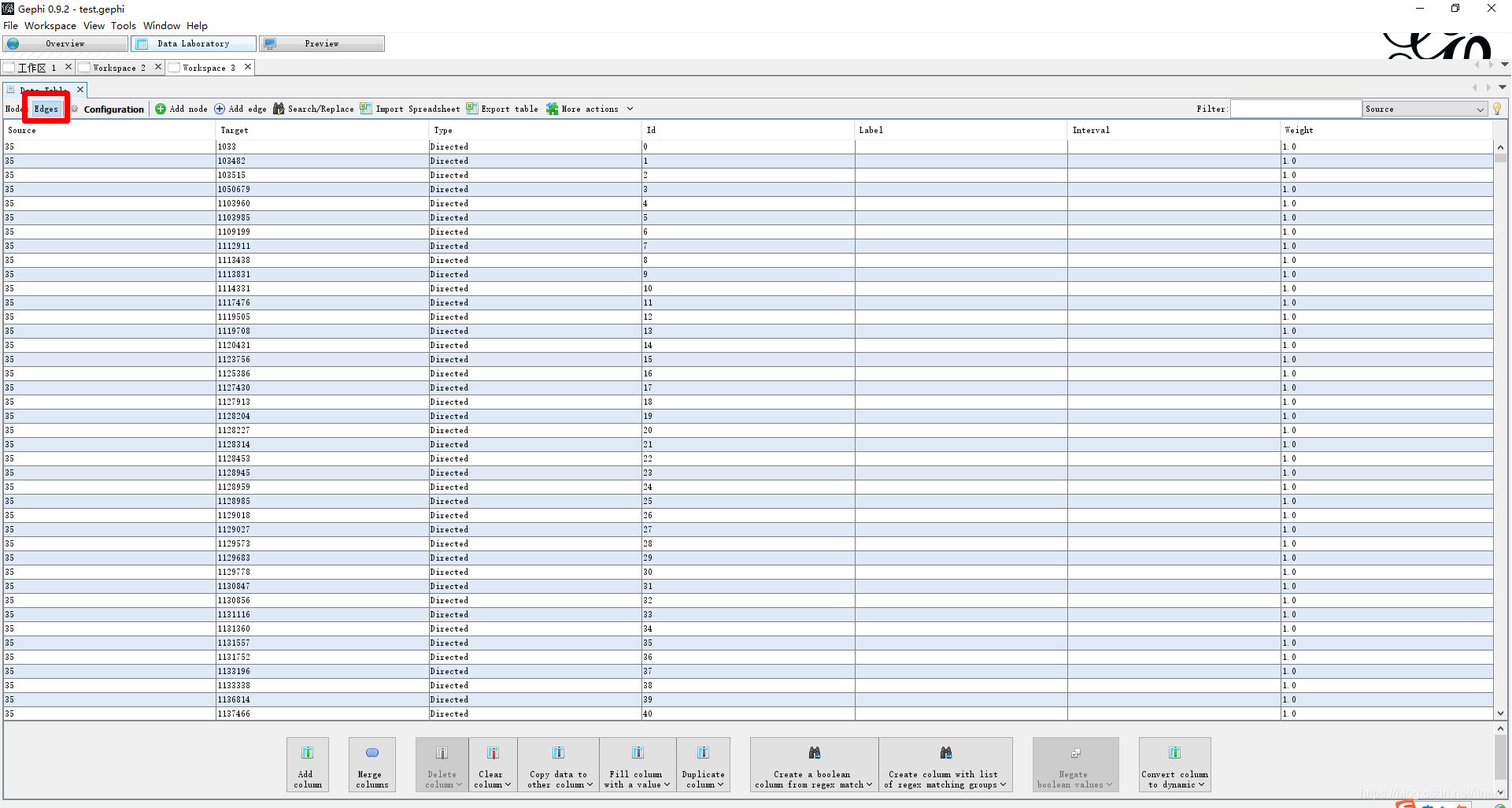
Task: Click the Configuration button label
Action: tap(114, 109)
